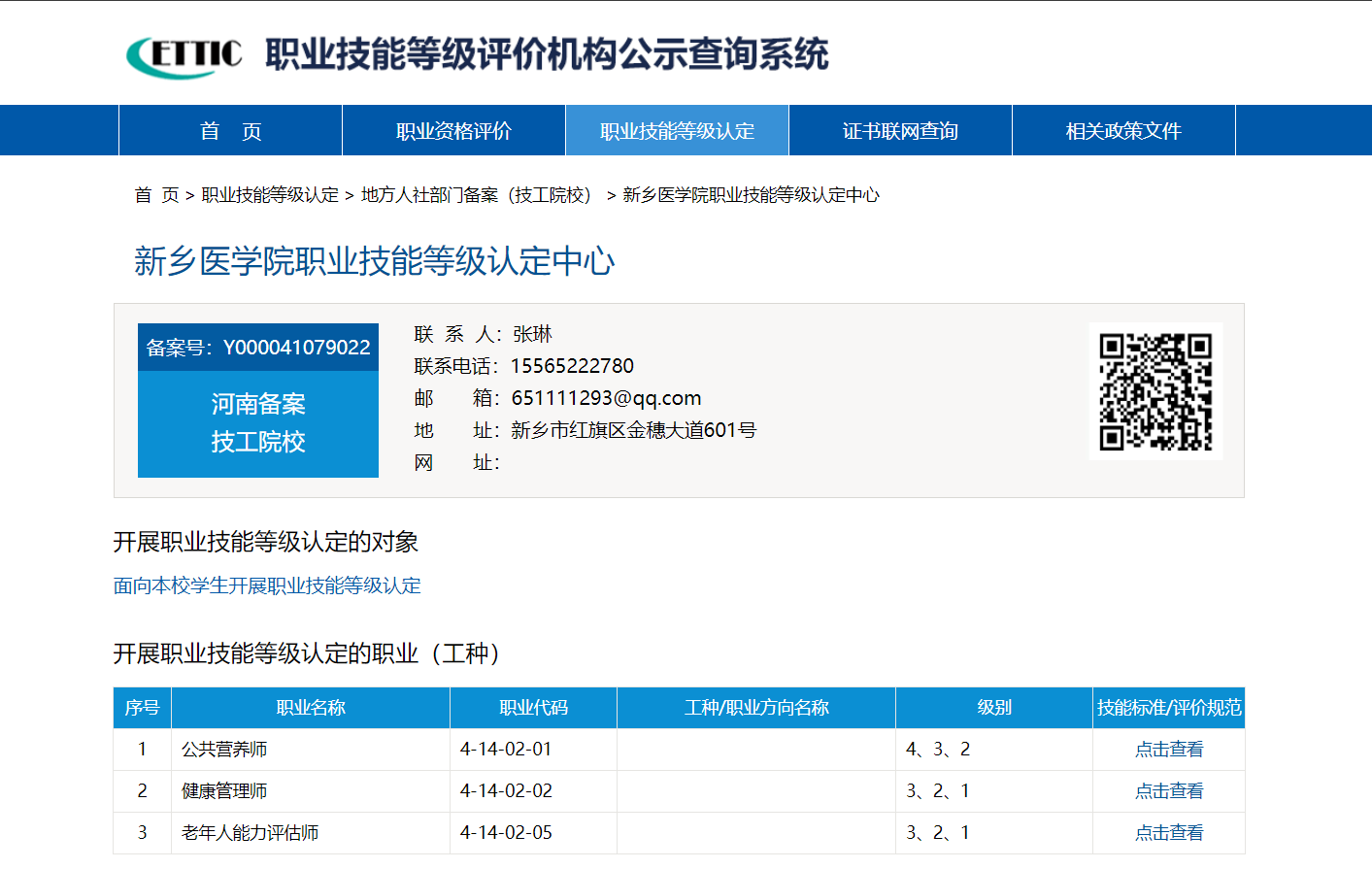Click the 序号 column header
Image resolution: width=1372 pixels, height=869 pixels.
[142, 708]
